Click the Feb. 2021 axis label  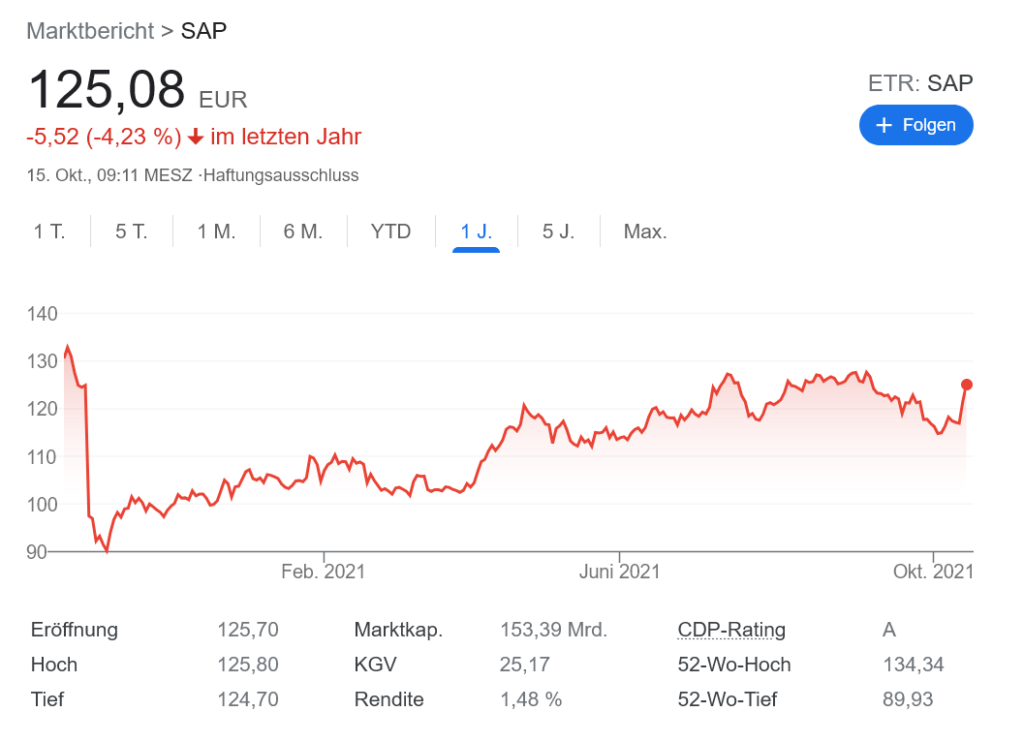pos(323,572)
